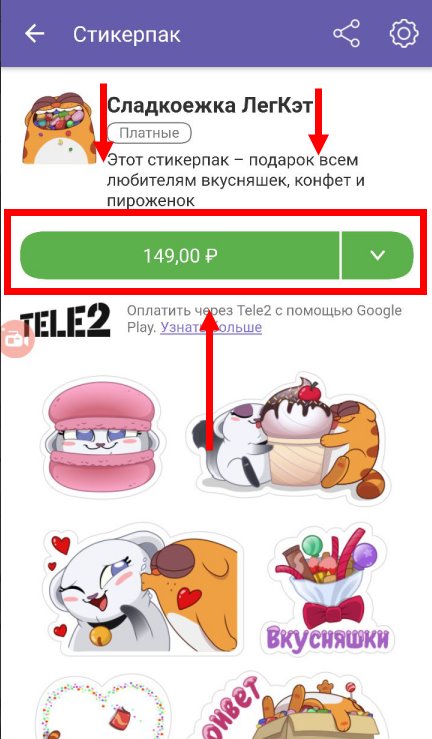The image size is (432, 739).
Task: Tap the Сладкоежка ЛегКэт pack avatar
Action: 60,128
